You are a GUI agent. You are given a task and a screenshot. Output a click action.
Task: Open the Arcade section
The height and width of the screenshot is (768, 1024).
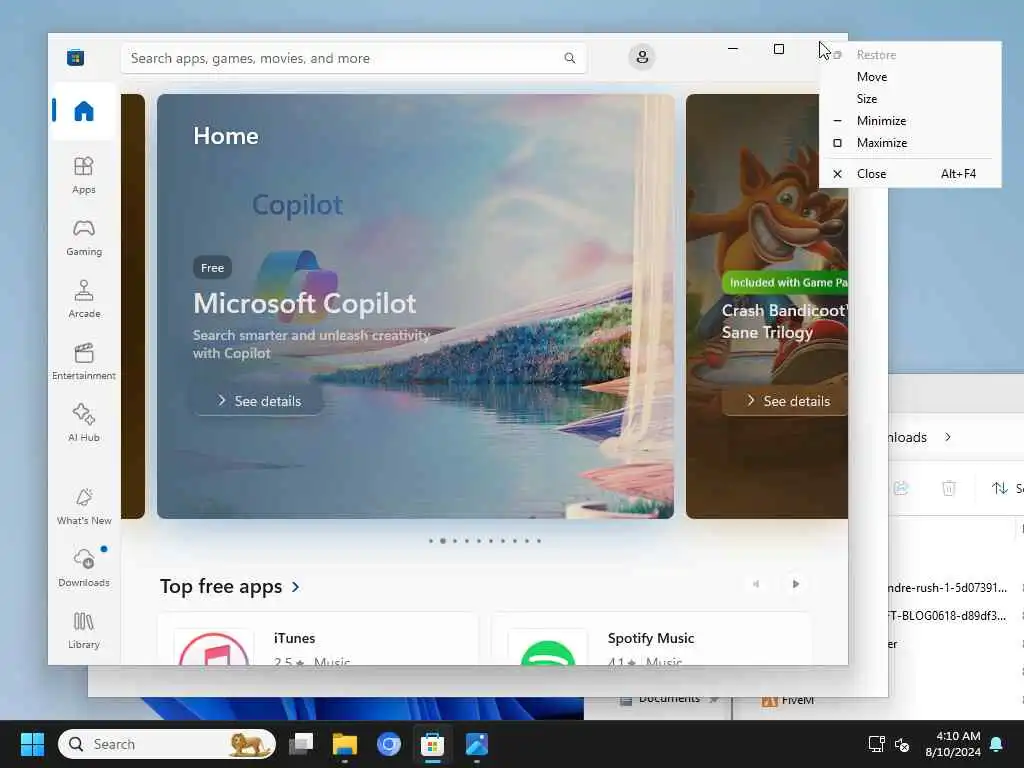click(x=84, y=299)
